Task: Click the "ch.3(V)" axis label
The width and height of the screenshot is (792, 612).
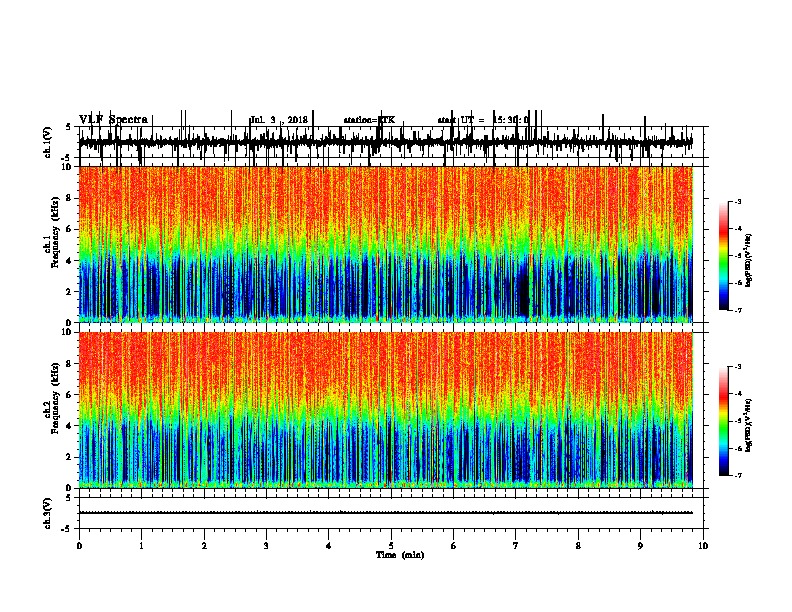Action: (47, 513)
